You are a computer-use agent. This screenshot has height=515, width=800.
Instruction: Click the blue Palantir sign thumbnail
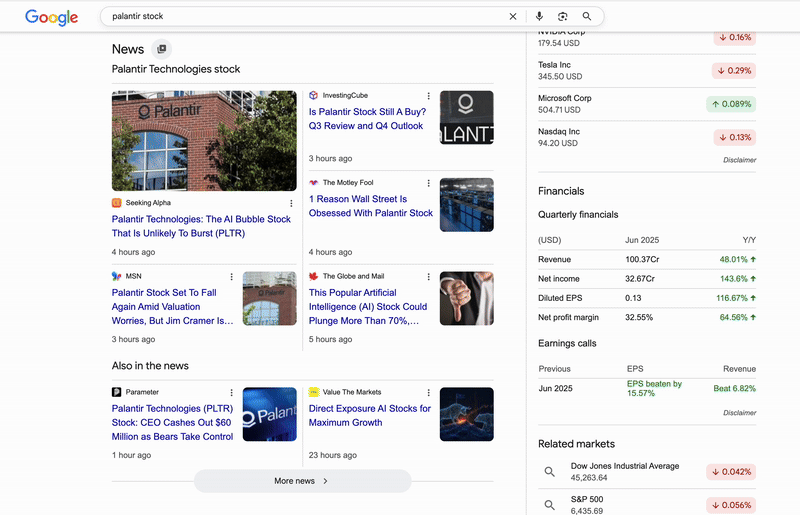pos(269,414)
